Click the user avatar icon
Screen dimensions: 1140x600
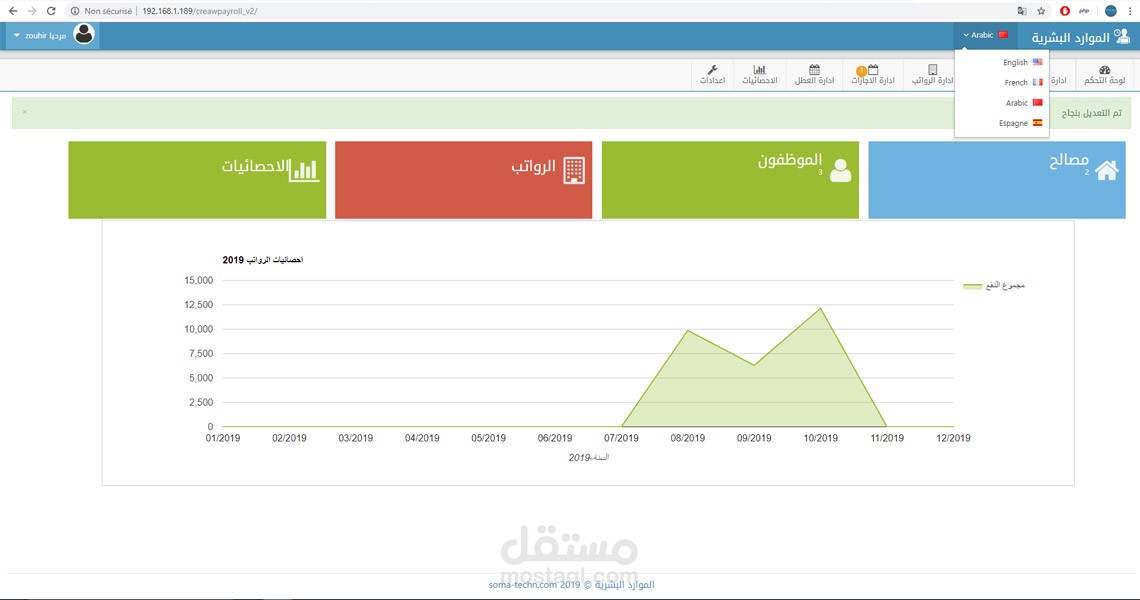(84, 34)
